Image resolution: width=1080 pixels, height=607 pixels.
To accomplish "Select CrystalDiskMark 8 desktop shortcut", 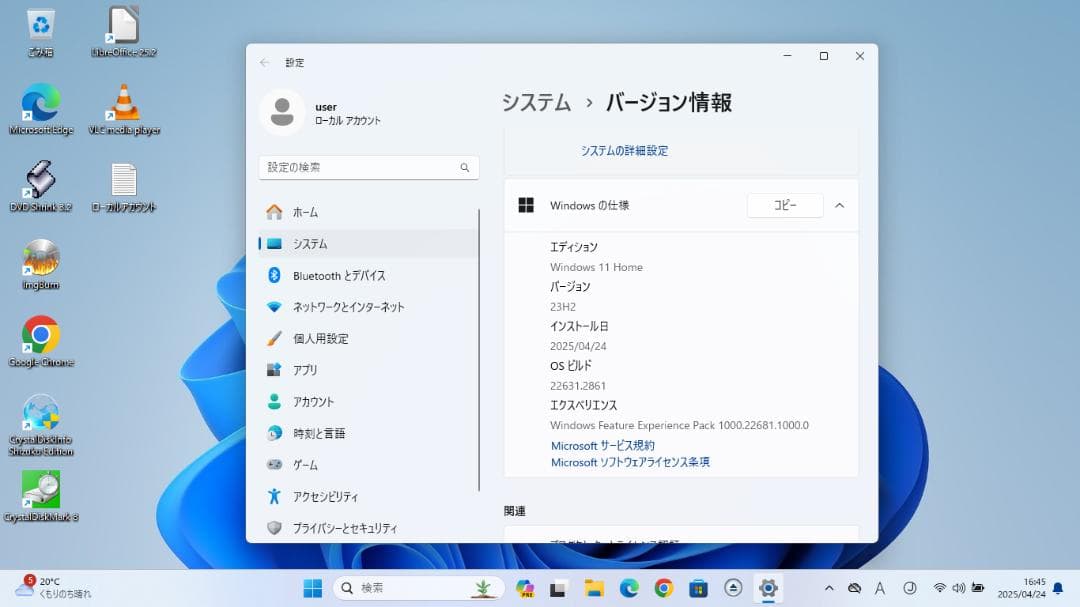I will click(41, 496).
